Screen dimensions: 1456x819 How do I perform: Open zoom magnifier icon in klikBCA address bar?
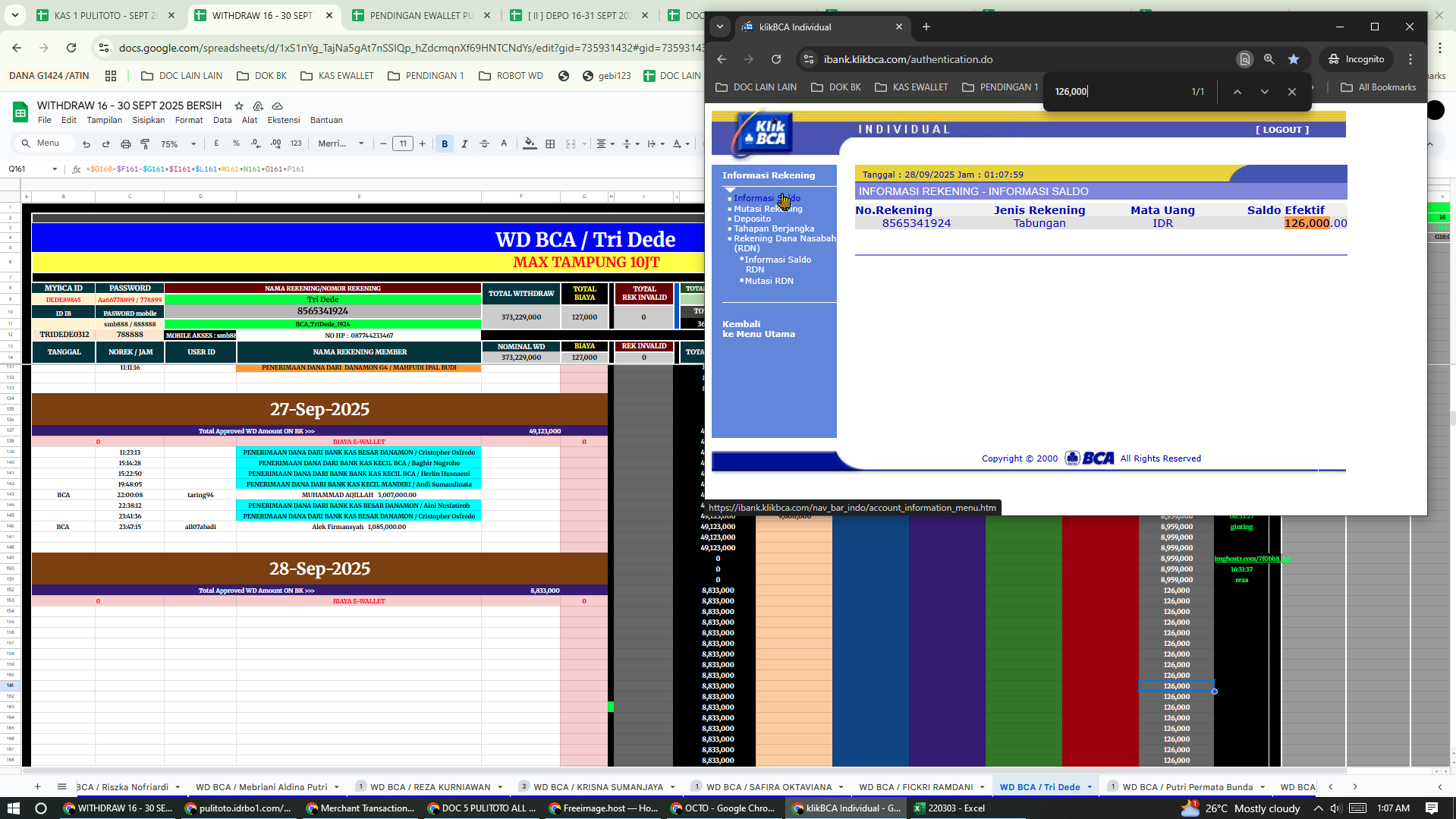coord(1269,59)
